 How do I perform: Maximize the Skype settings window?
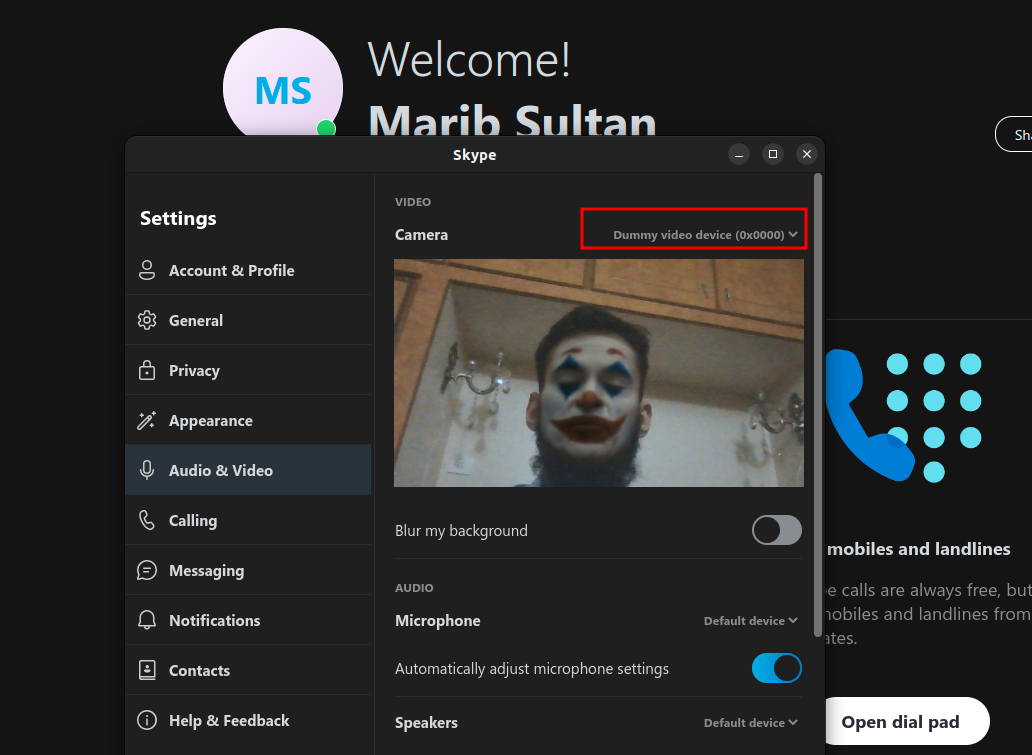coord(772,154)
